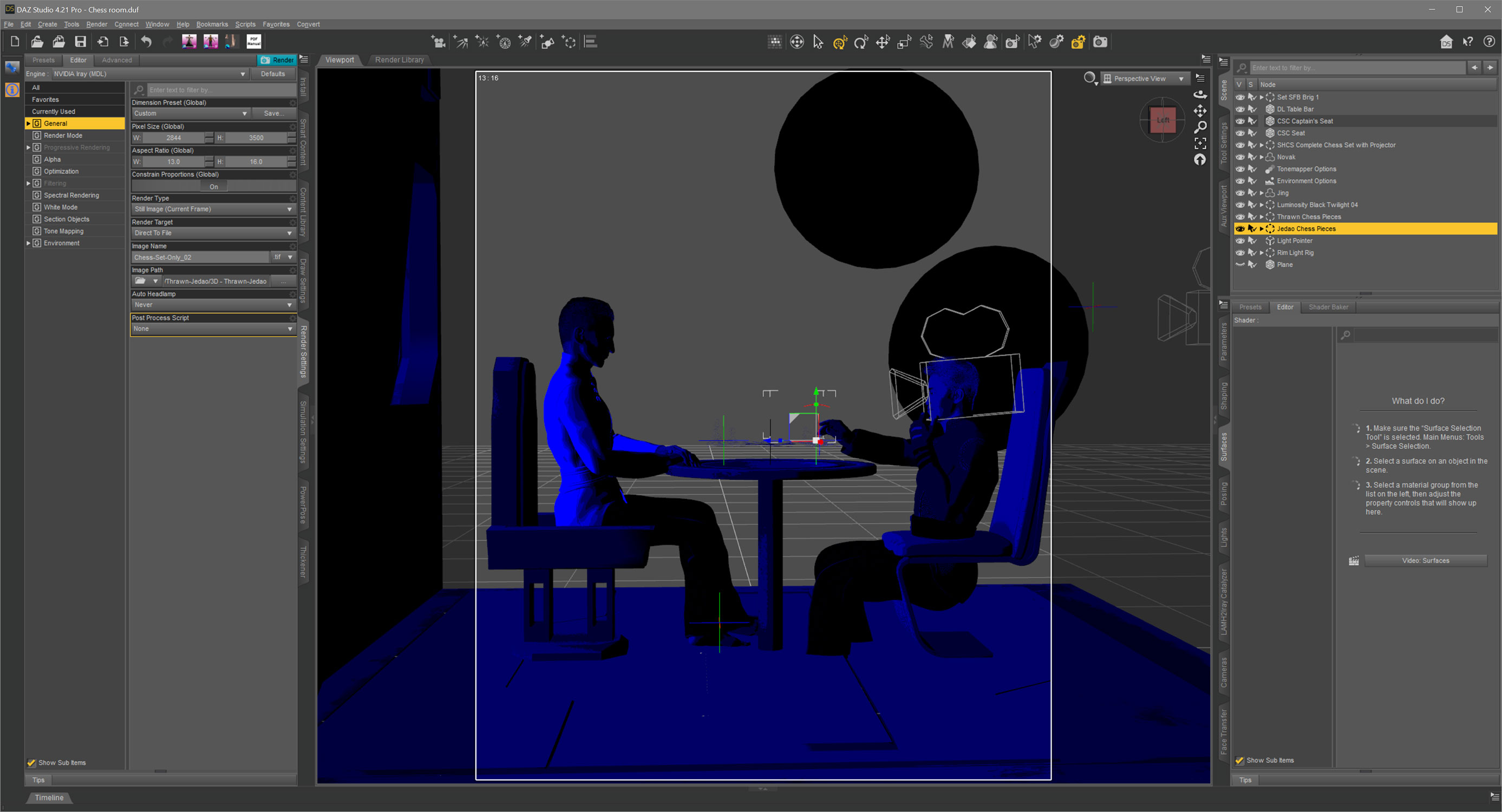Click the Pixel Size width slider field
The height and width of the screenshot is (812, 1502).
174,138
